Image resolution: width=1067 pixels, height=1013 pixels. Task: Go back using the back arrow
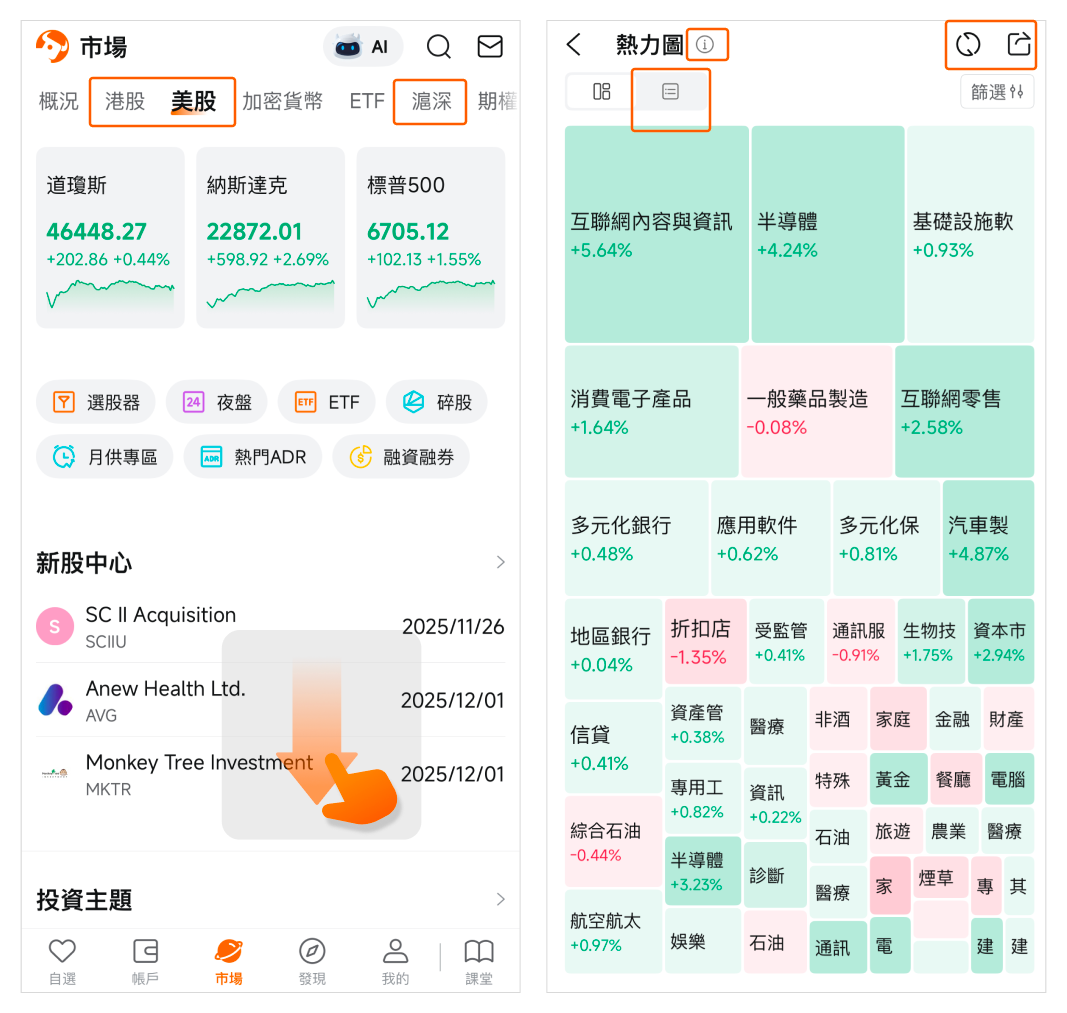coord(573,45)
